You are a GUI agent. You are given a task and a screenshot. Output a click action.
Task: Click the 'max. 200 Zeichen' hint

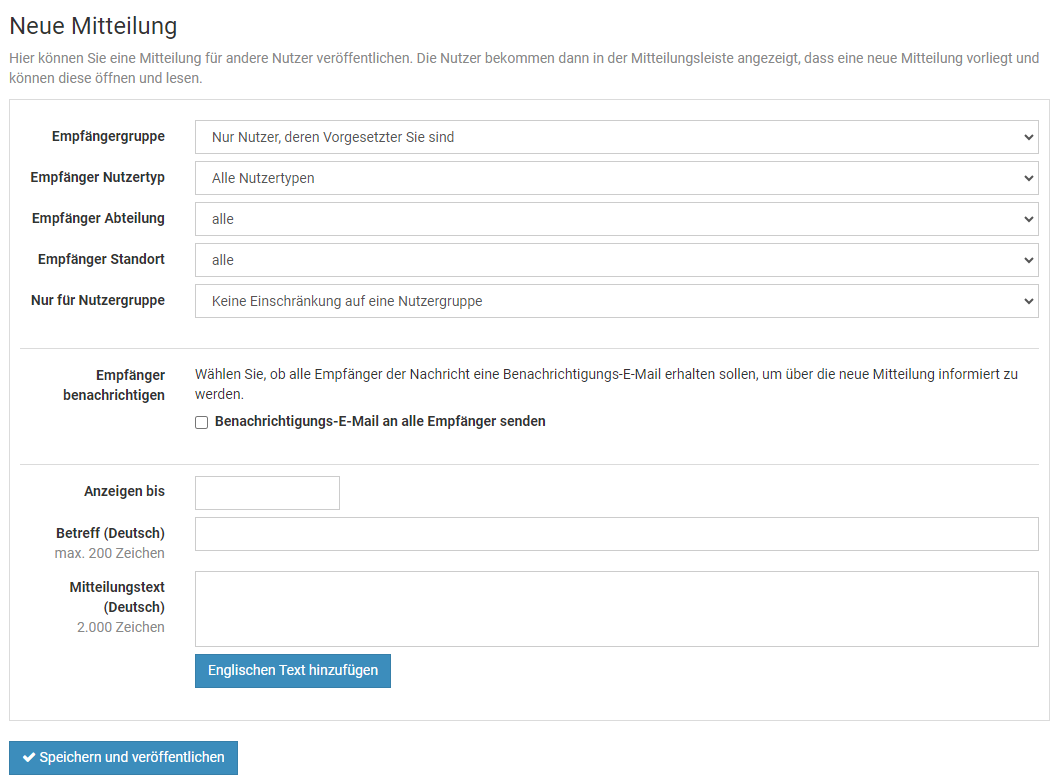tap(110, 553)
